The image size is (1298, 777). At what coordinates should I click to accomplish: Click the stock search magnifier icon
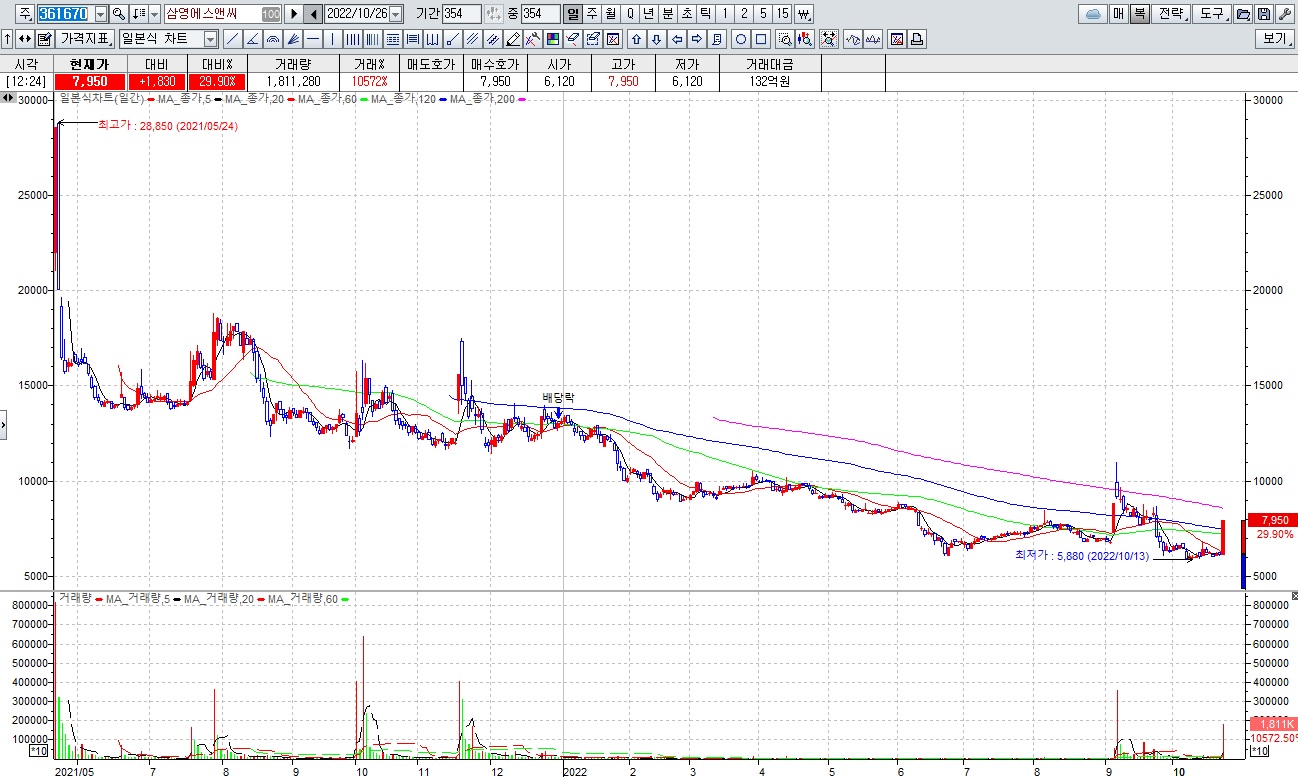point(118,14)
